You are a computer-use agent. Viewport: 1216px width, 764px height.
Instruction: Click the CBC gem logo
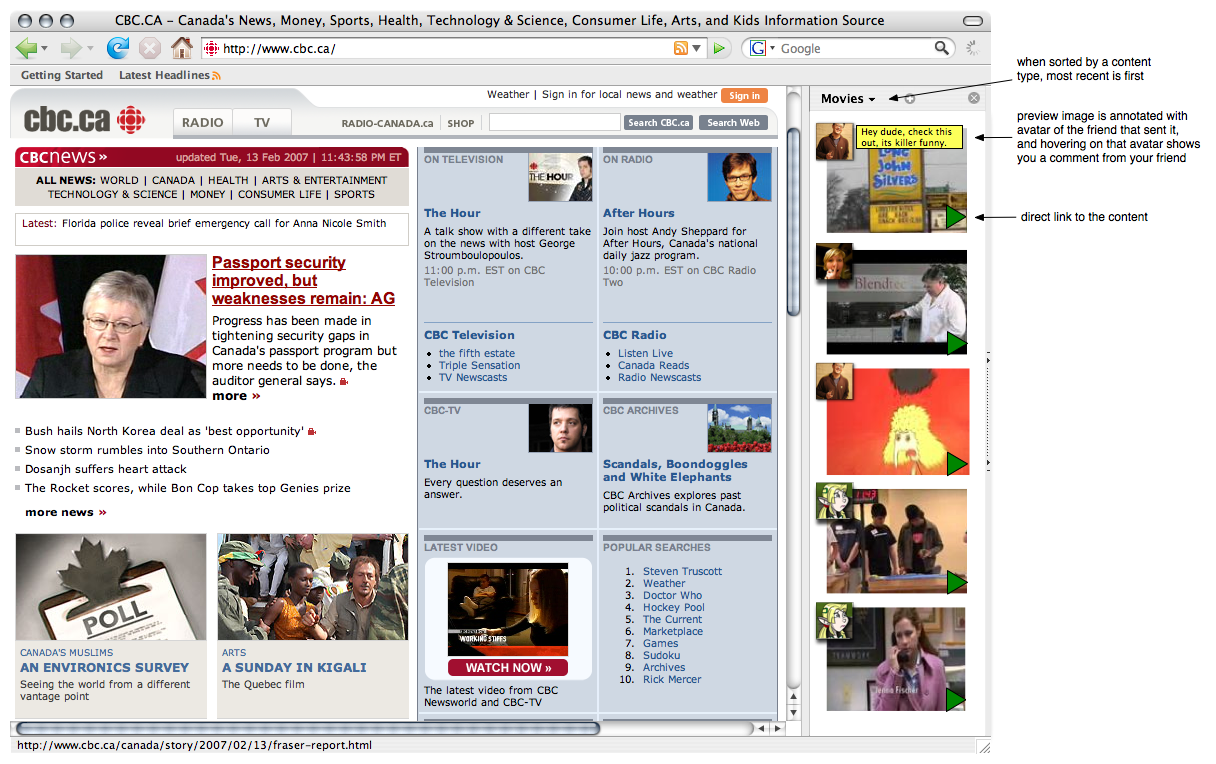130,121
